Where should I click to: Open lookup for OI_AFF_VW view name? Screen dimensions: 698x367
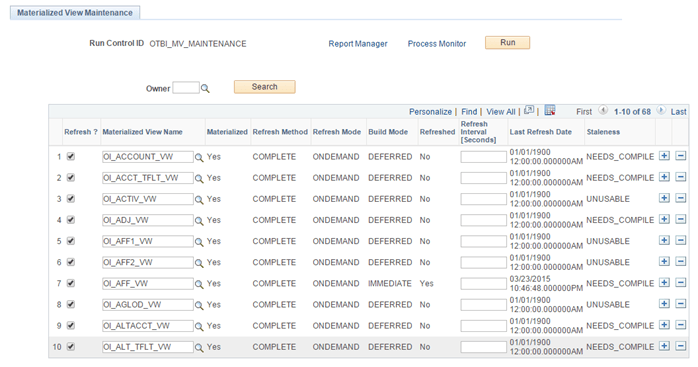199,284
